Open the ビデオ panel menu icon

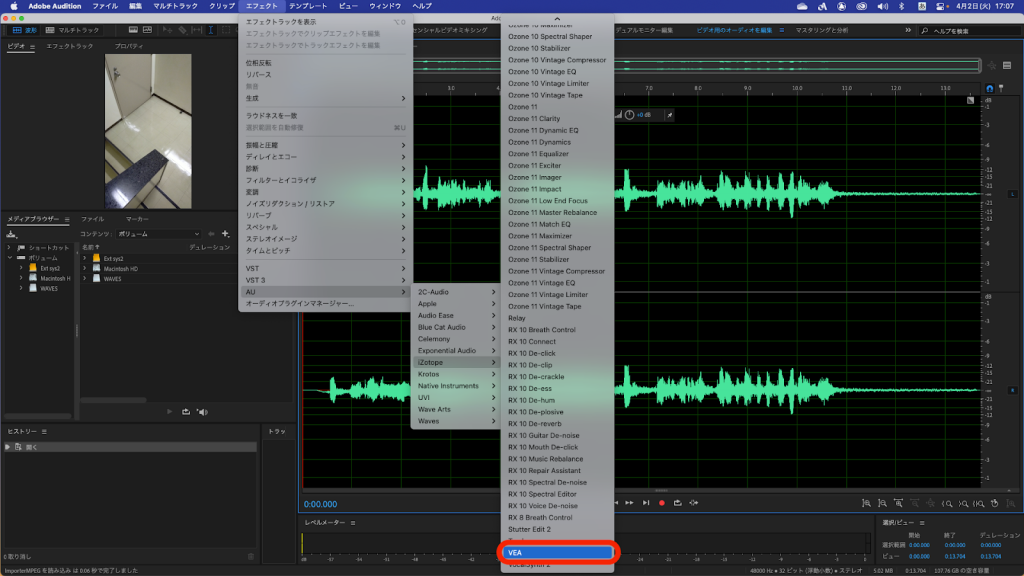tap(32, 46)
